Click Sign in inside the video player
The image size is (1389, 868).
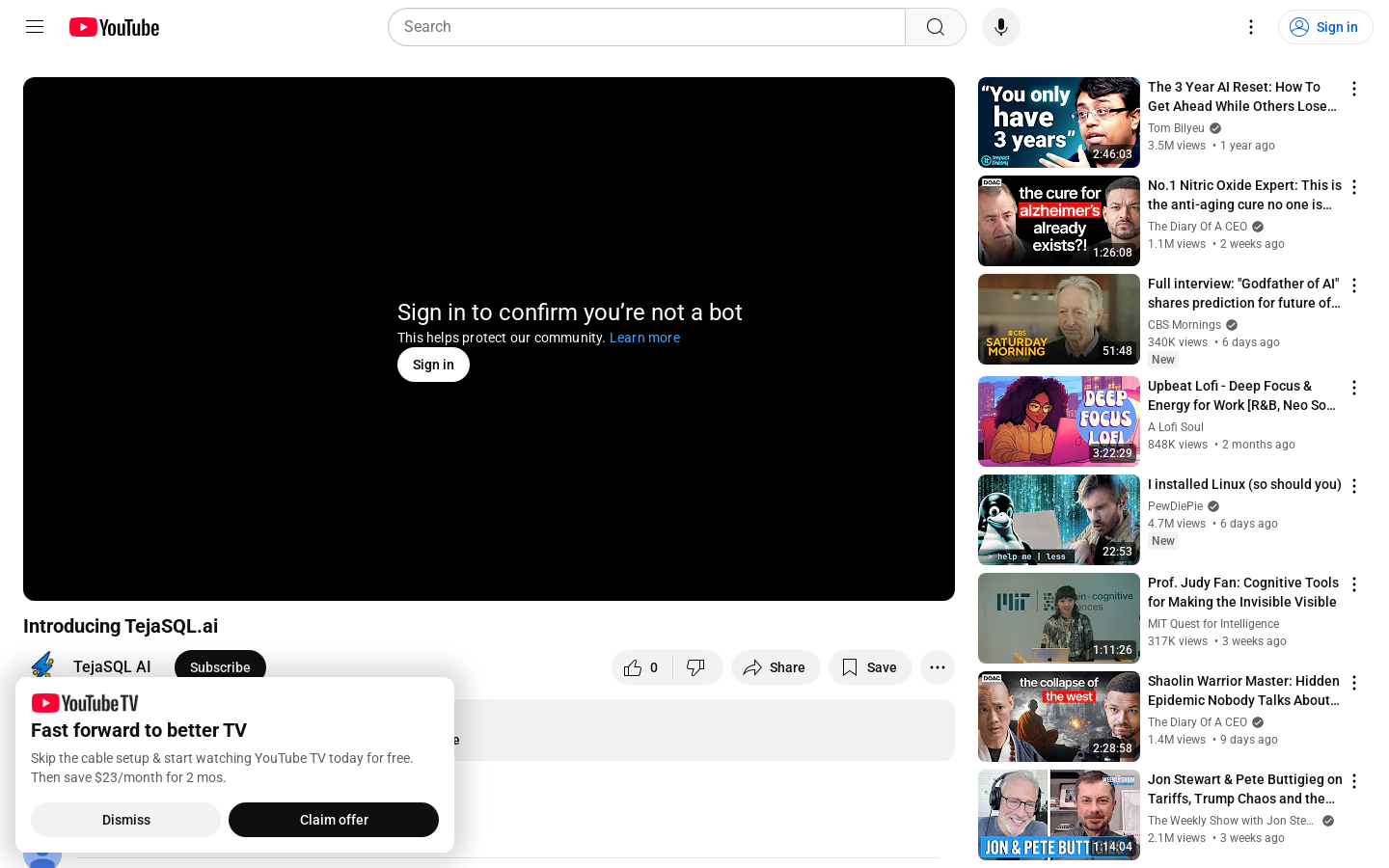point(433,365)
